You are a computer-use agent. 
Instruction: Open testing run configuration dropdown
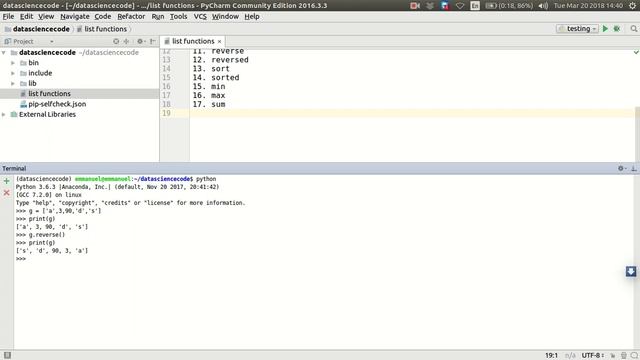[577, 29]
